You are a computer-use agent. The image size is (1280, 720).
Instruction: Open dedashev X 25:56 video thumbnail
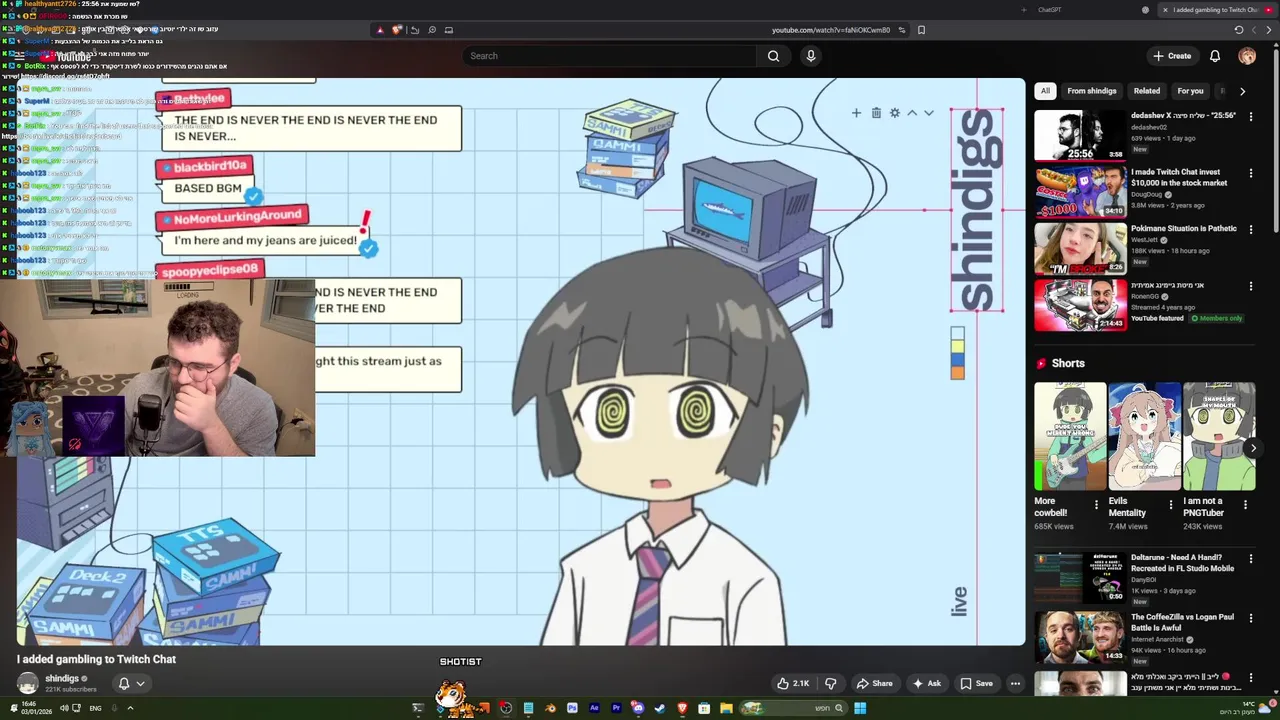coord(1080,135)
